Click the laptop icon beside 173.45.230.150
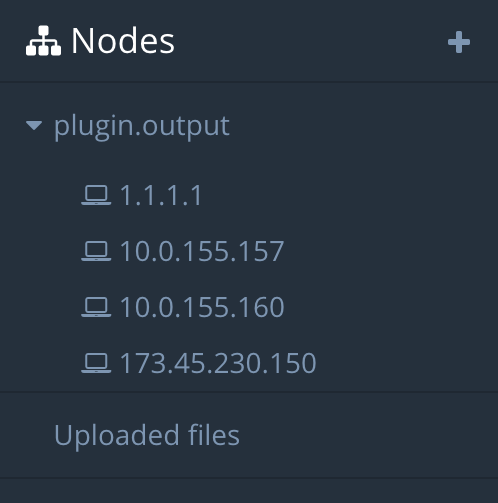Screen dimensions: 498x503 click(x=96, y=363)
